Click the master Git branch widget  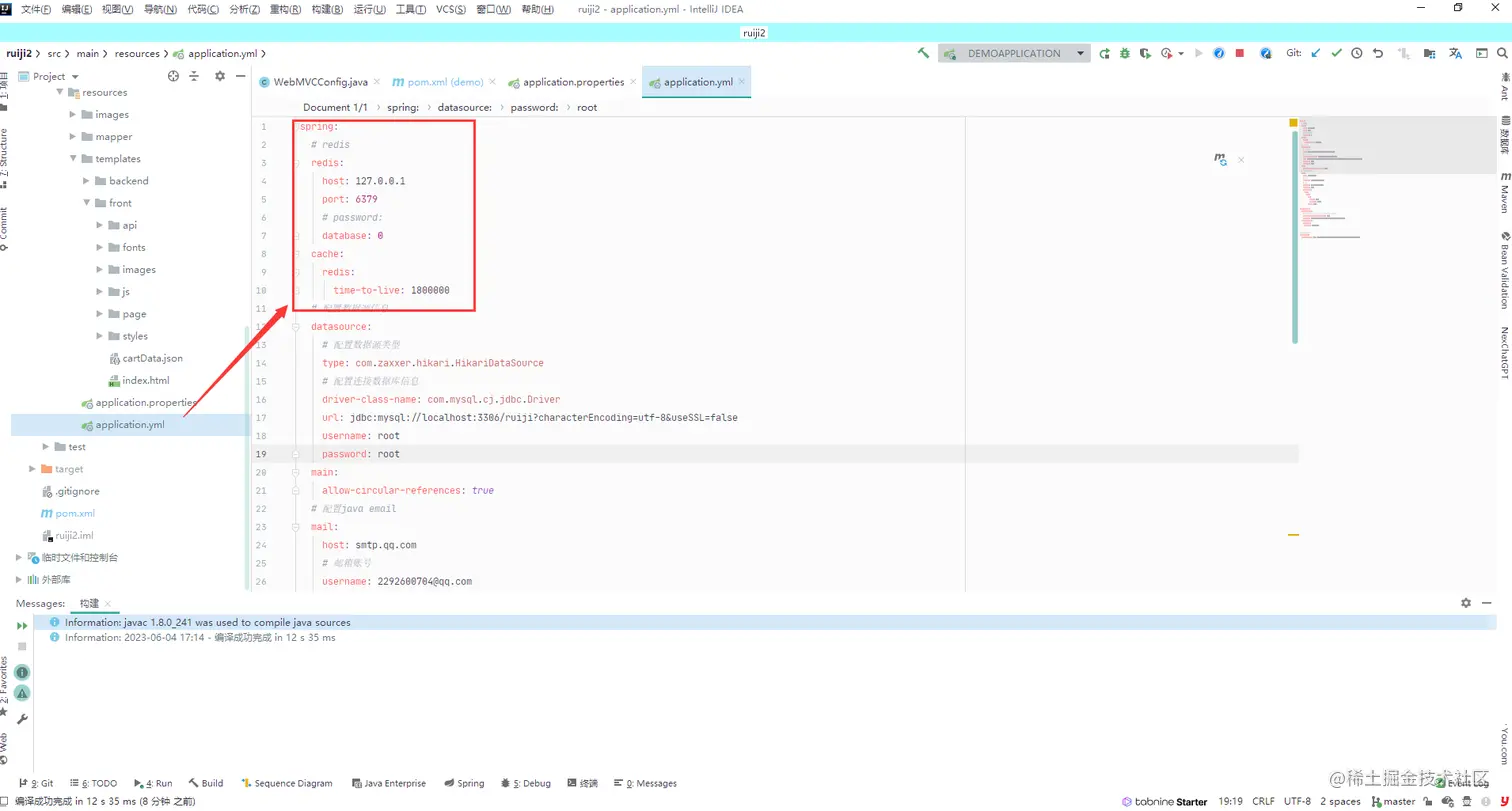point(1392,801)
